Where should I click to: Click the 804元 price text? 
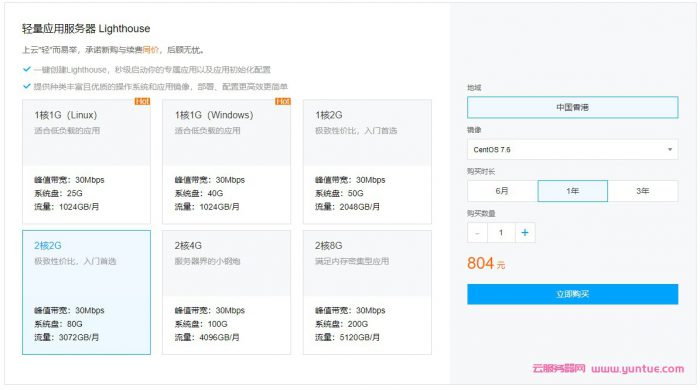(486, 263)
